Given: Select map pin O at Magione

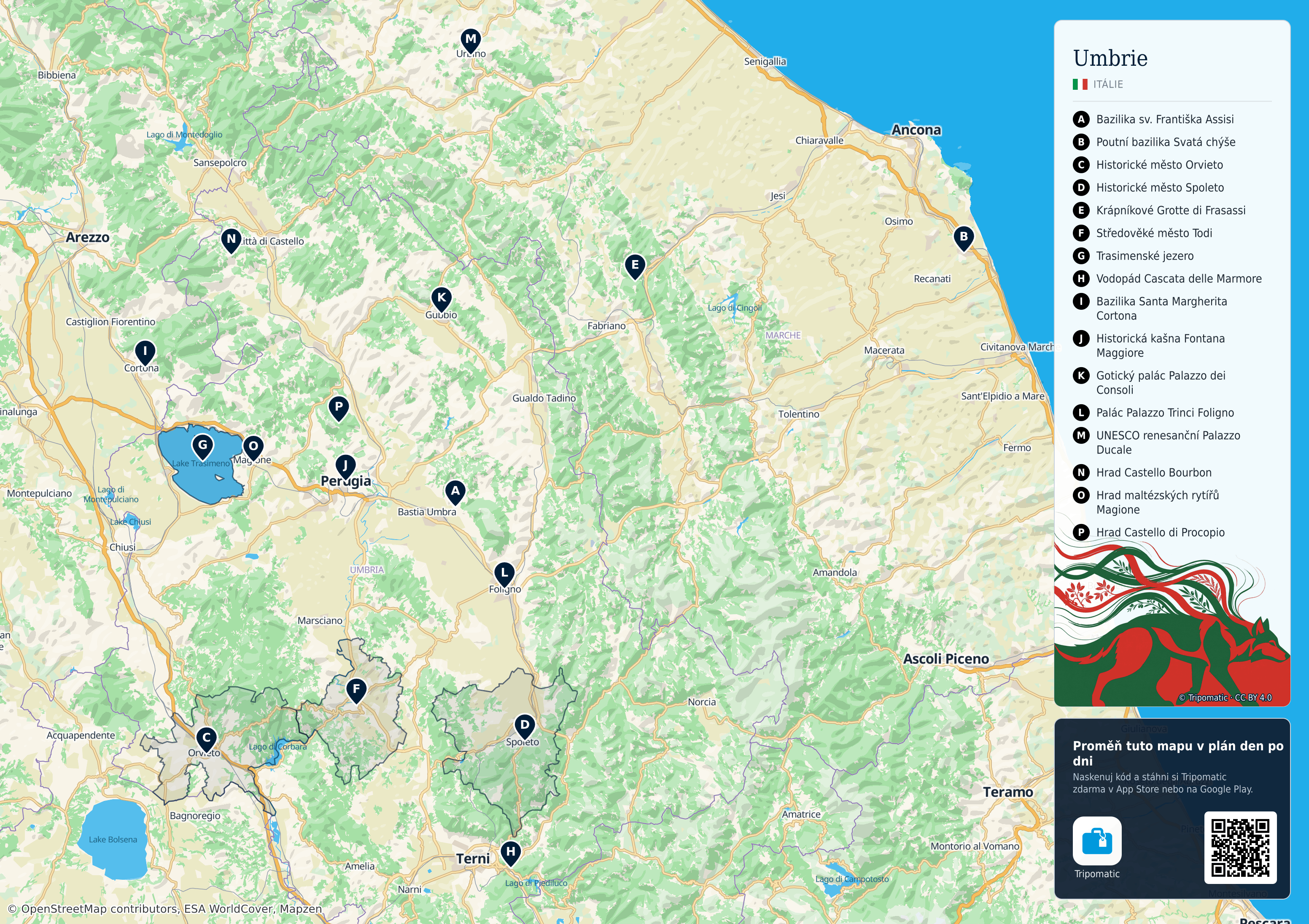Looking at the screenshot, I should tap(253, 448).
